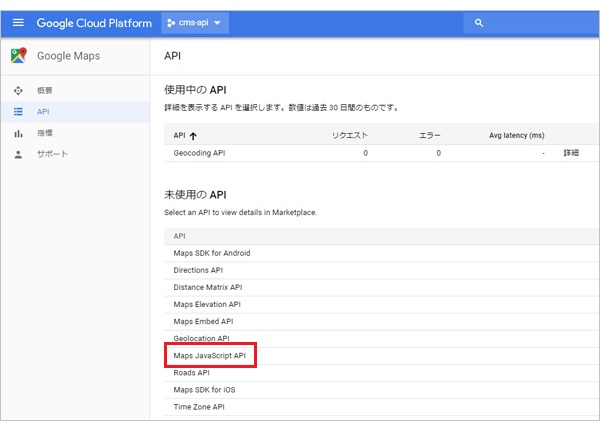Open Geocoding API row
600x435 pixels.
(x=381, y=153)
